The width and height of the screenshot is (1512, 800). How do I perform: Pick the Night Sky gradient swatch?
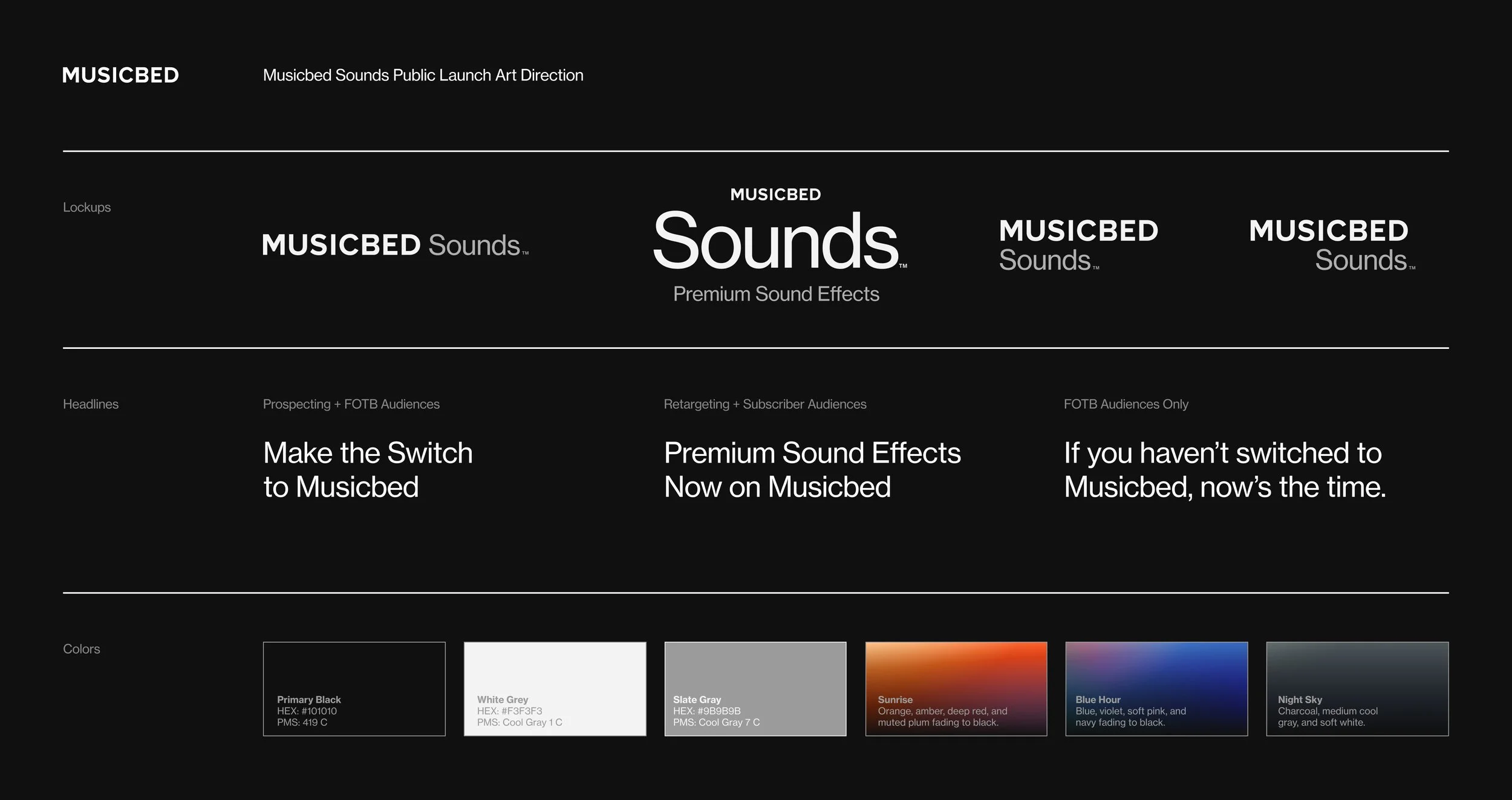point(1357,688)
